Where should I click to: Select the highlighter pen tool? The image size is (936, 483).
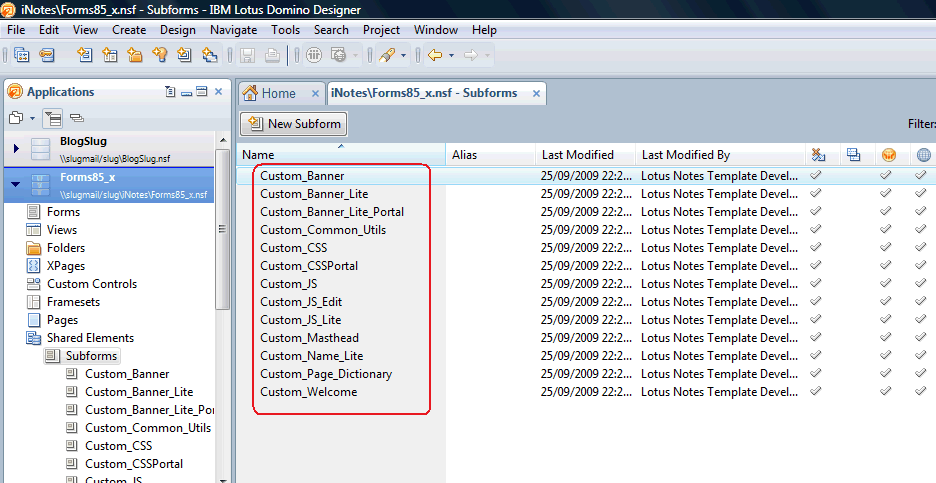387,56
